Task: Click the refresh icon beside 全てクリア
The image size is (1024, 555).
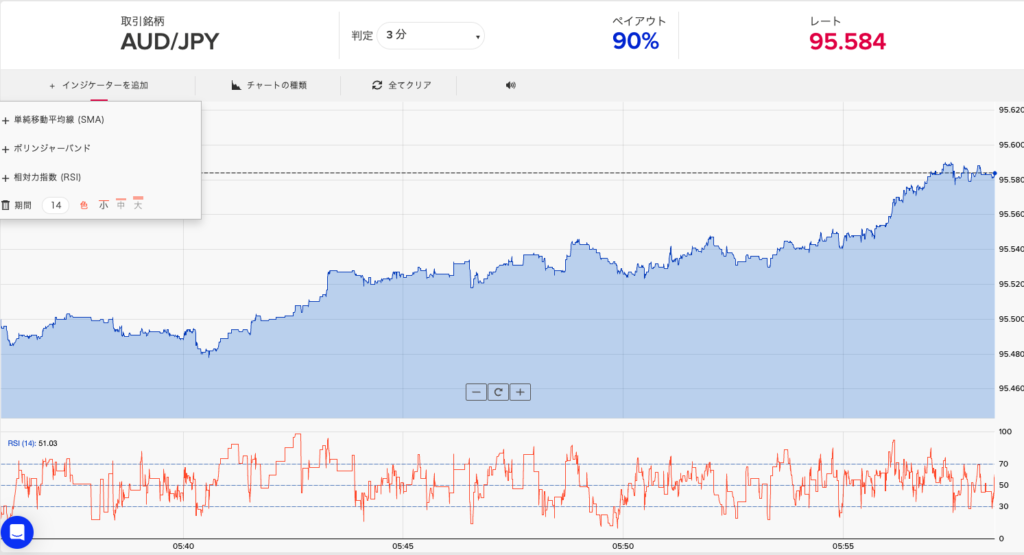Action: [x=377, y=86]
